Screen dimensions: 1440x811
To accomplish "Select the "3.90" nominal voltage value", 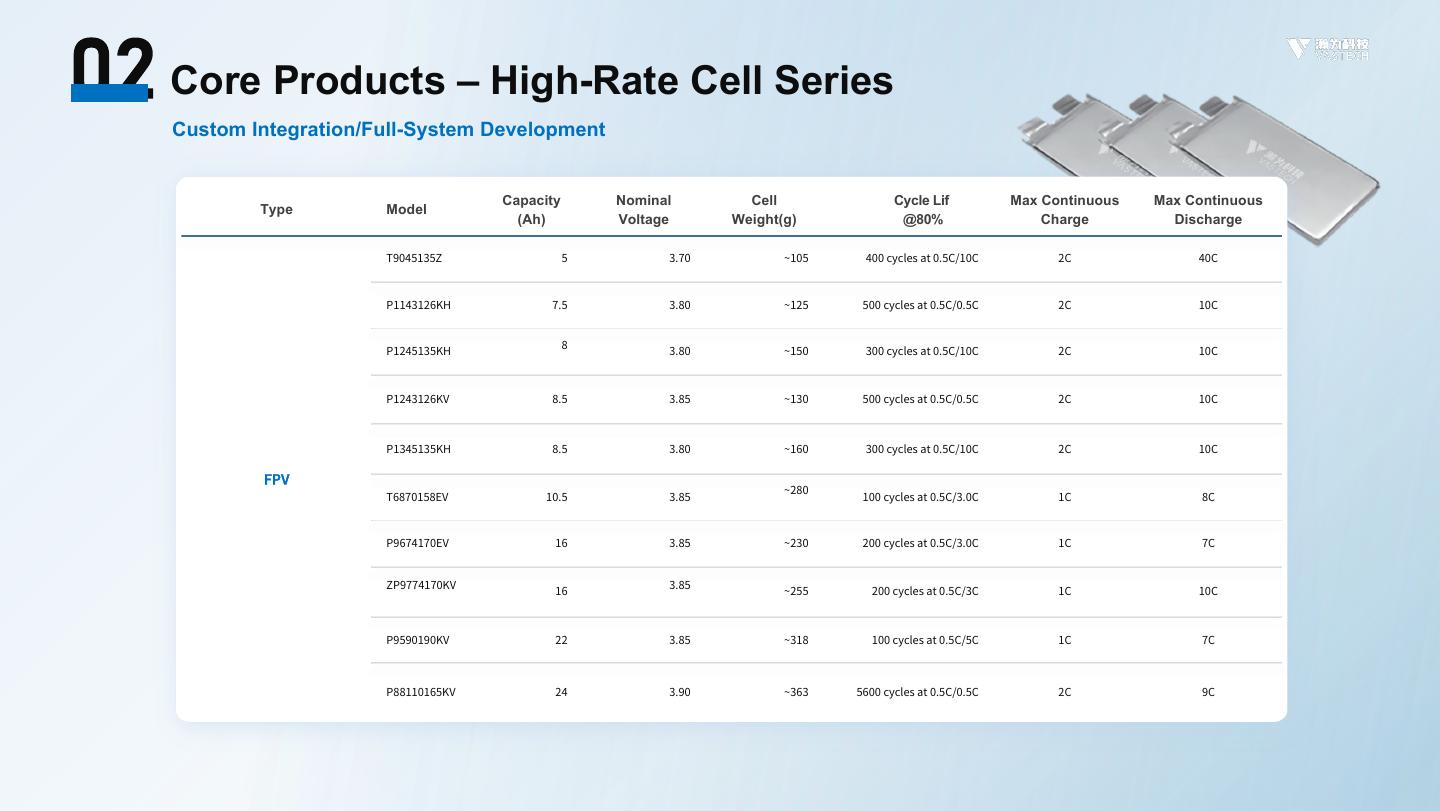I will pos(680,692).
